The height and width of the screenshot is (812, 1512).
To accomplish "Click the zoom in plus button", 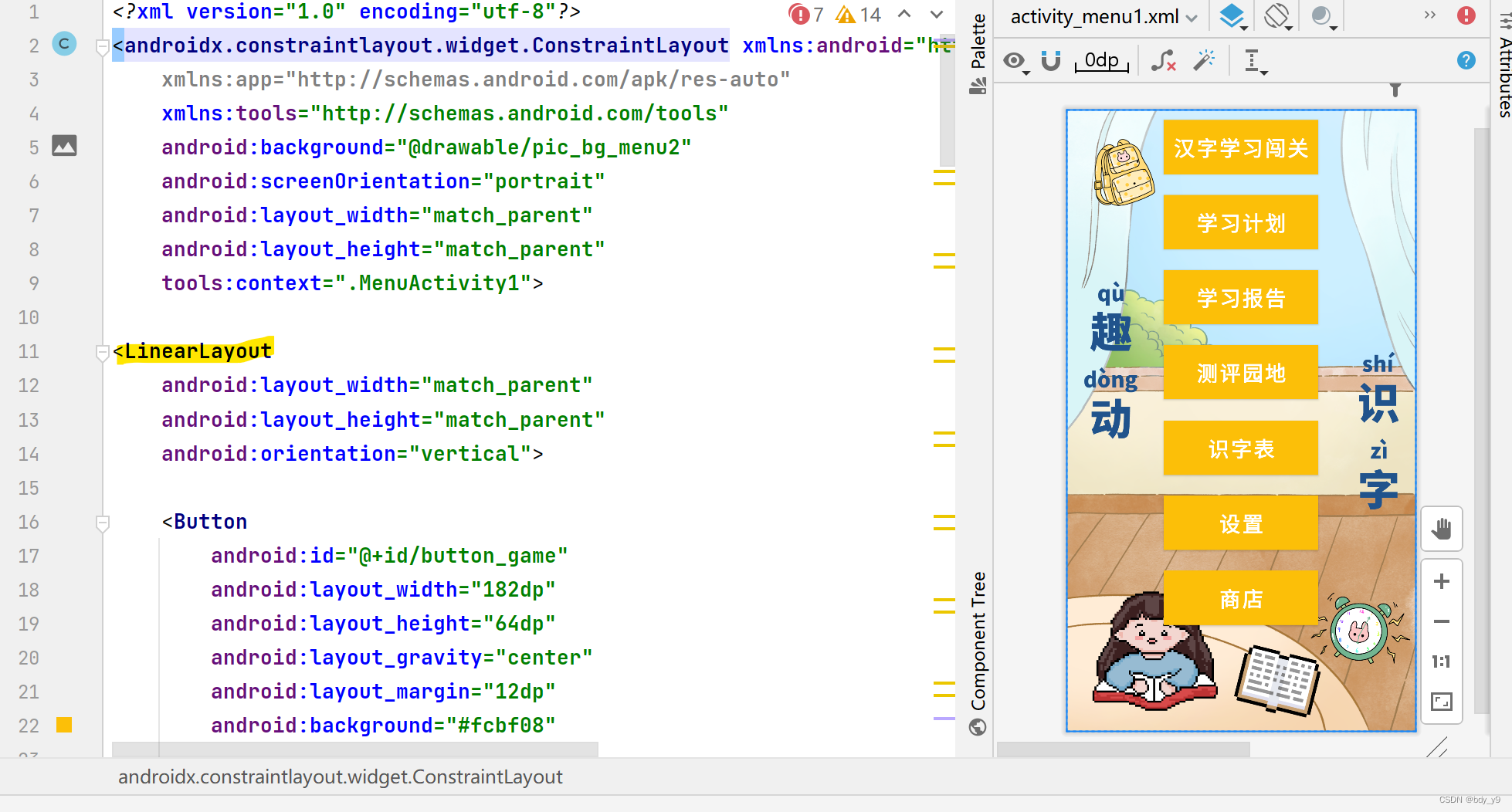I will click(1442, 581).
